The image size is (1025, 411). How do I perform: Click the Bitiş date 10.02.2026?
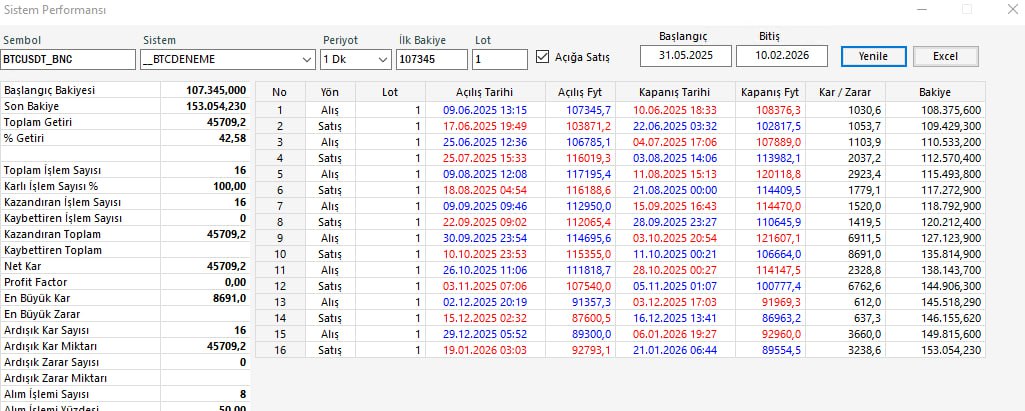(782, 56)
